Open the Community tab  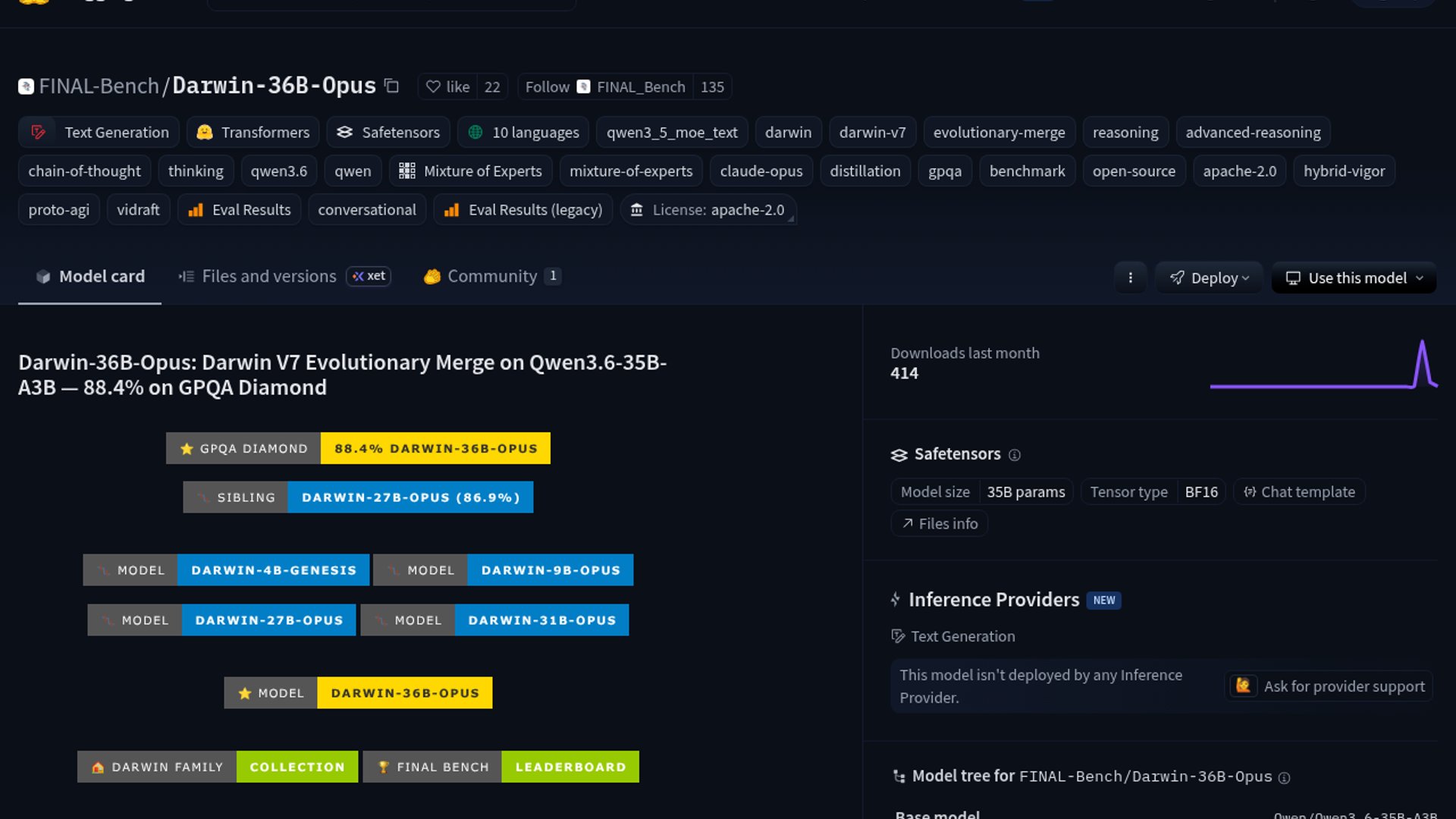point(491,276)
